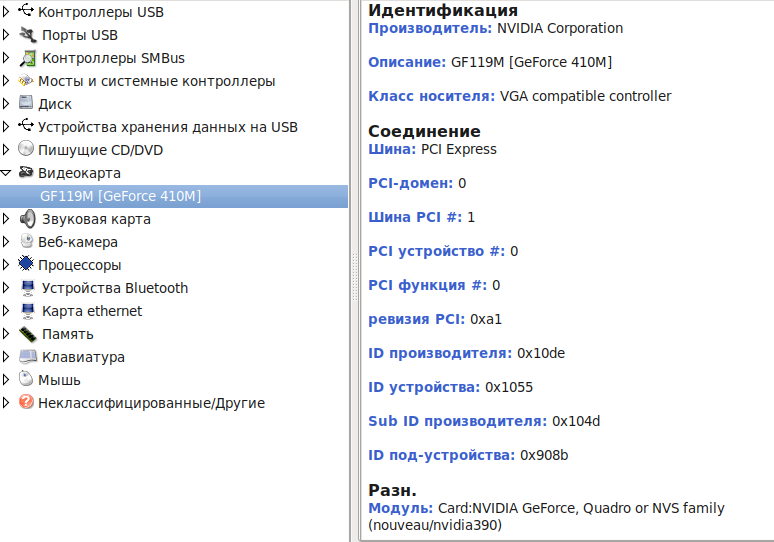Click the Диск drive icon
The image size is (774, 542).
[x=26, y=103]
